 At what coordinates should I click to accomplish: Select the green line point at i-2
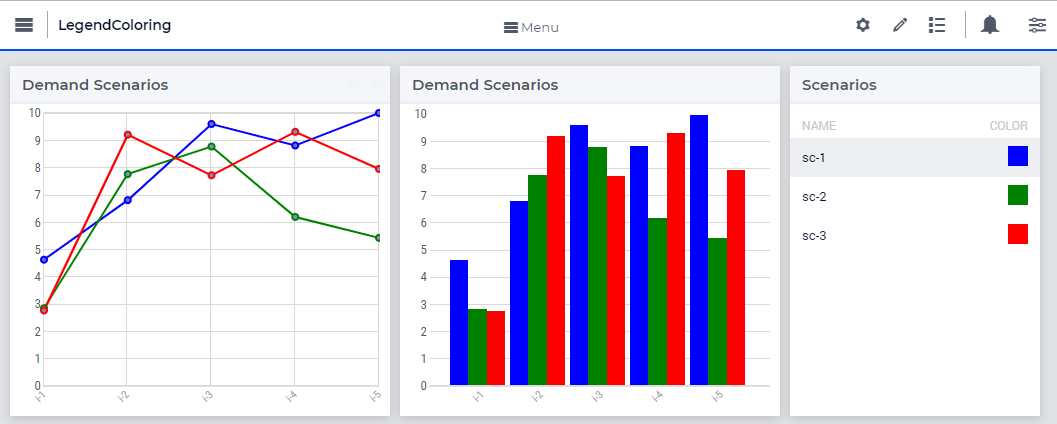pyautogui.click(x=127, y=174)
